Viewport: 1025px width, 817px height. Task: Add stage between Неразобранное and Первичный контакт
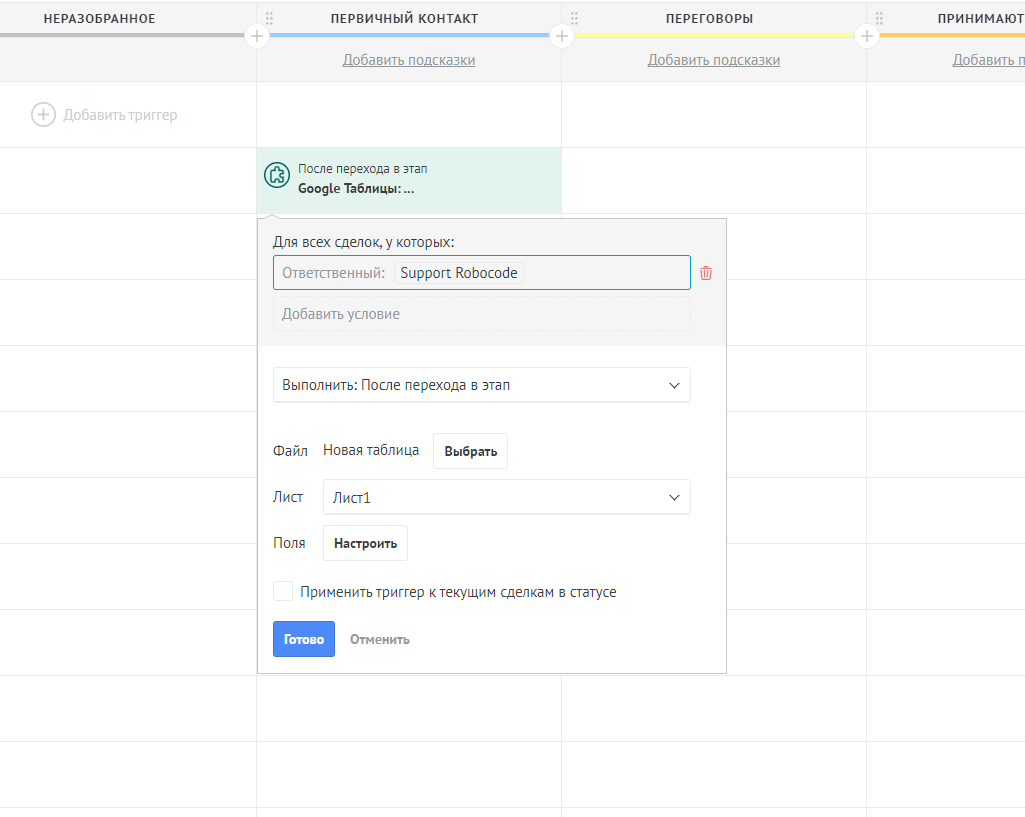[257, 36]
